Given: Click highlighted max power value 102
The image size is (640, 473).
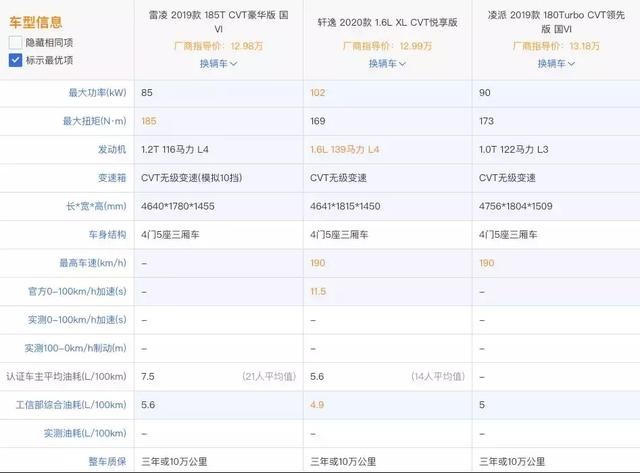Looking at the screenshot, I should [x=318, y=93].
